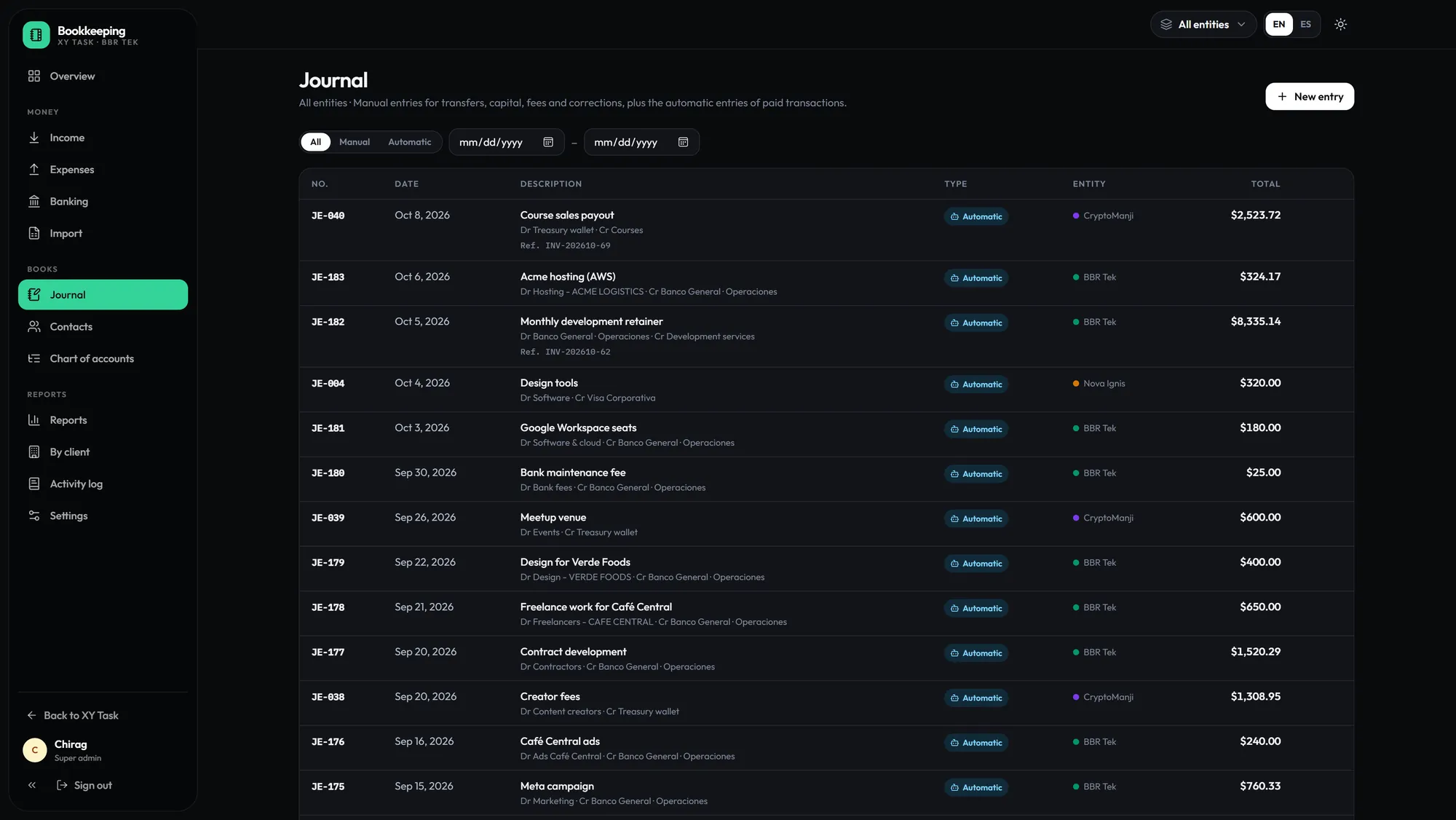This screenshot has width=1456, height=820.
Task: Show All journal entries tab
Action: pyautogui.click(x=315, y=142)
